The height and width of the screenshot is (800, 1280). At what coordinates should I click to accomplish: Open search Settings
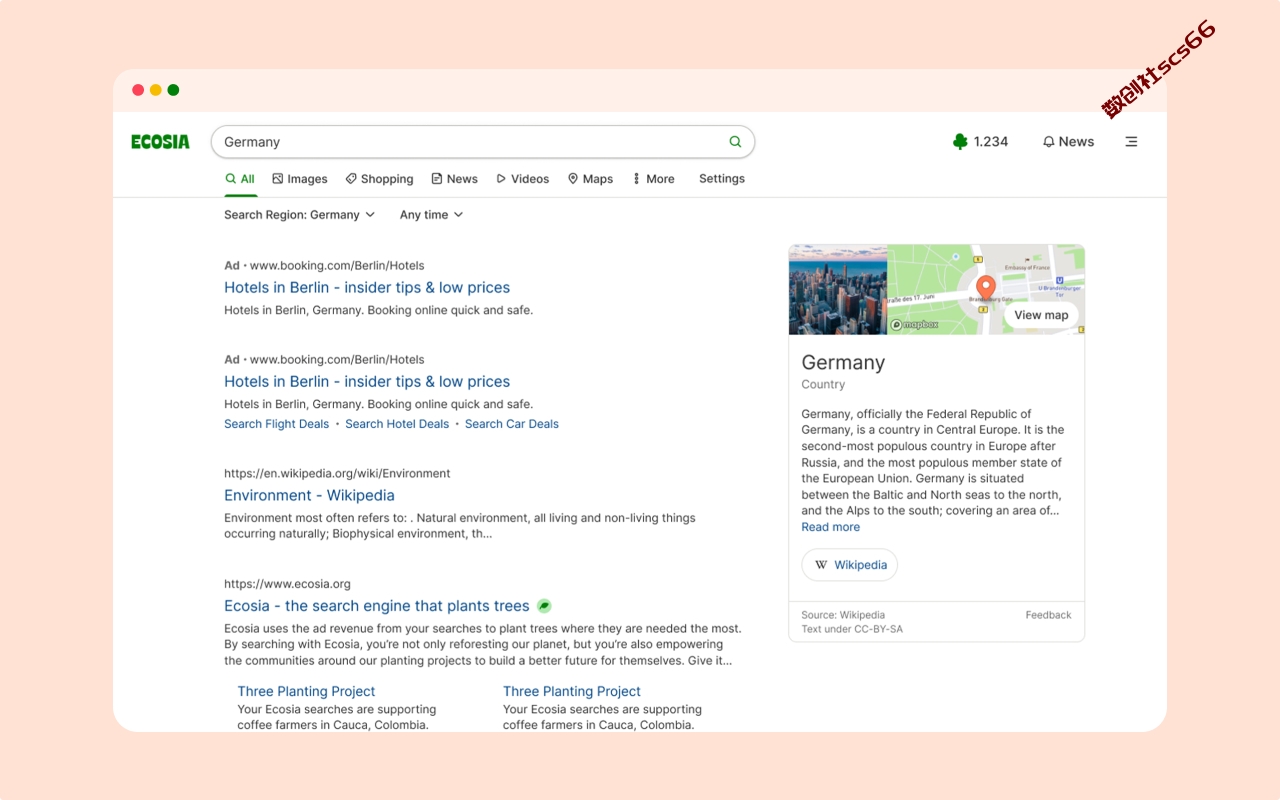(722, 179)
